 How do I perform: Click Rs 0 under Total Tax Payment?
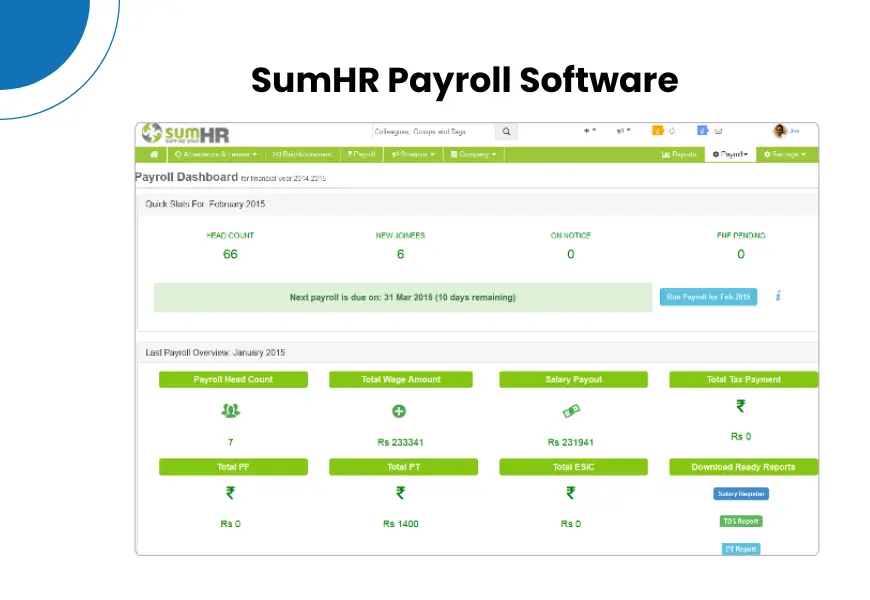tap(741, 437)
